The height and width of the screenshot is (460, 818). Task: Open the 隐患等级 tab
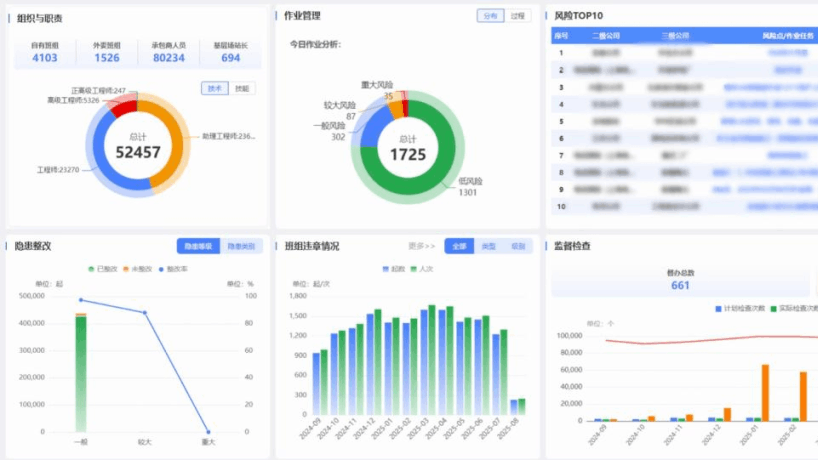198,246
